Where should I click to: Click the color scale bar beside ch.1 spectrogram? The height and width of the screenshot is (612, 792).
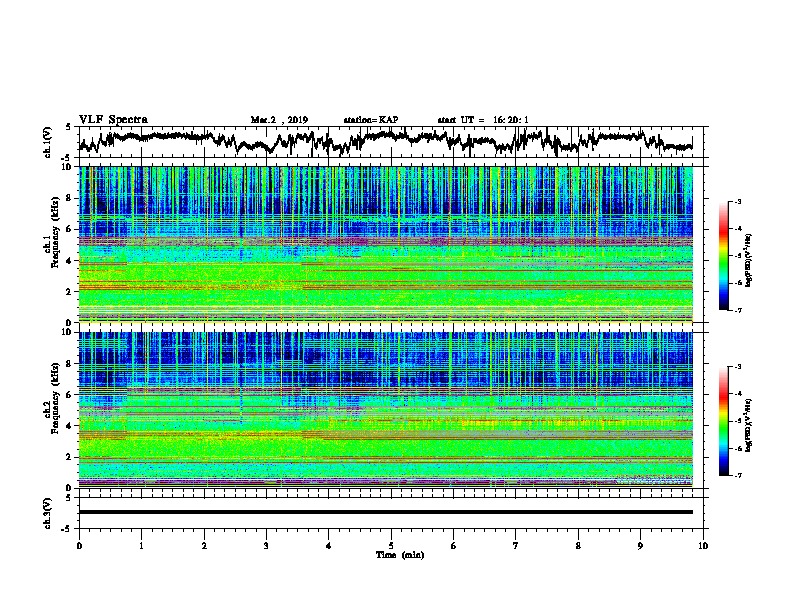pos(723,256)
